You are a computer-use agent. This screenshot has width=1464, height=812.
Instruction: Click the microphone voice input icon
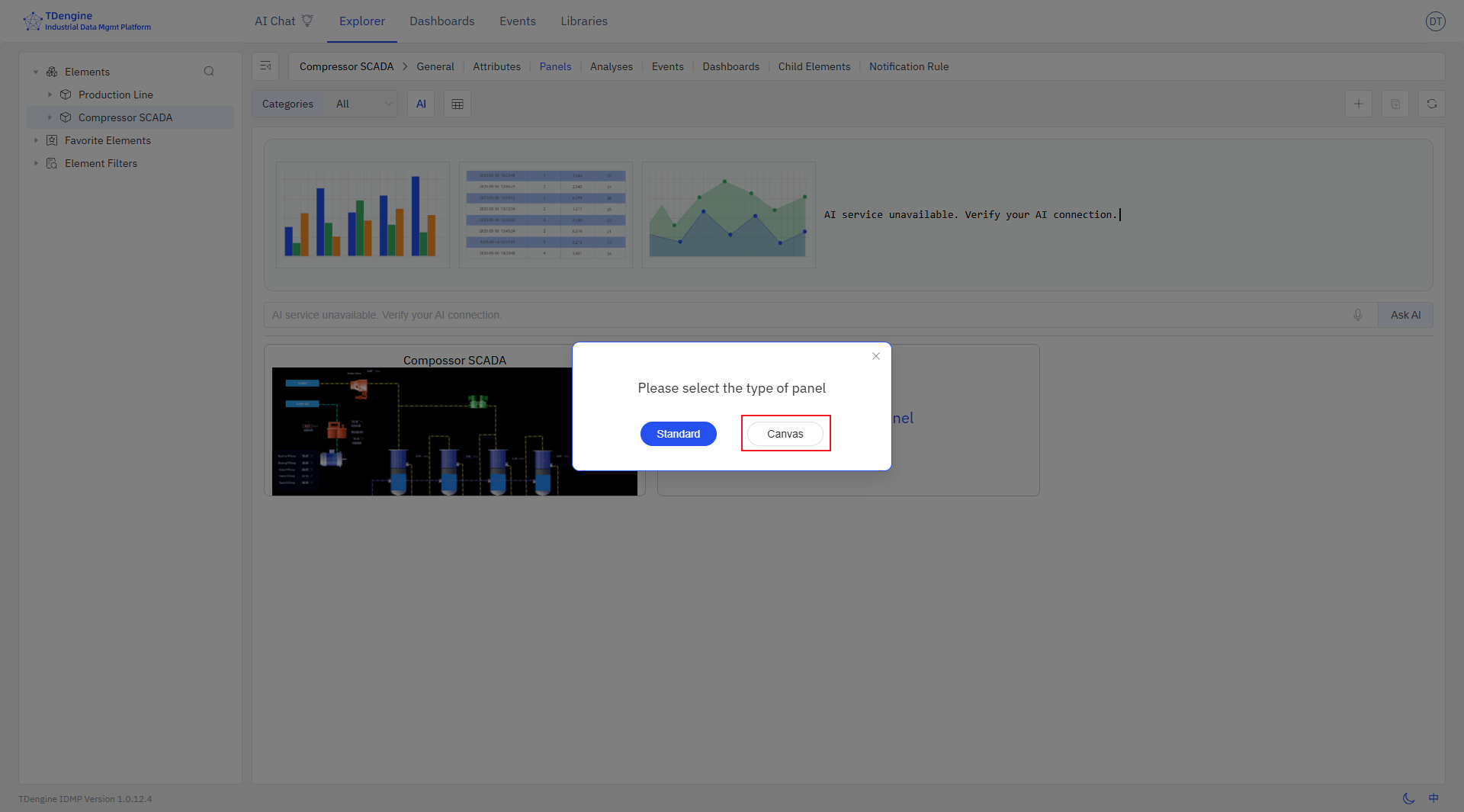(1358, 315)
